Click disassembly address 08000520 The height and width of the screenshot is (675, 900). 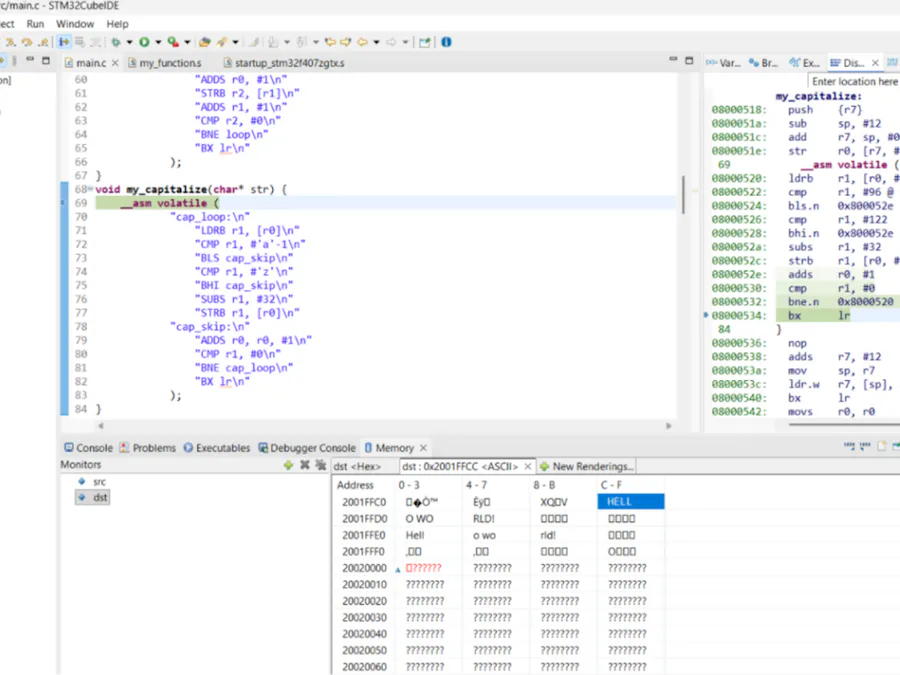pos(739,179)
